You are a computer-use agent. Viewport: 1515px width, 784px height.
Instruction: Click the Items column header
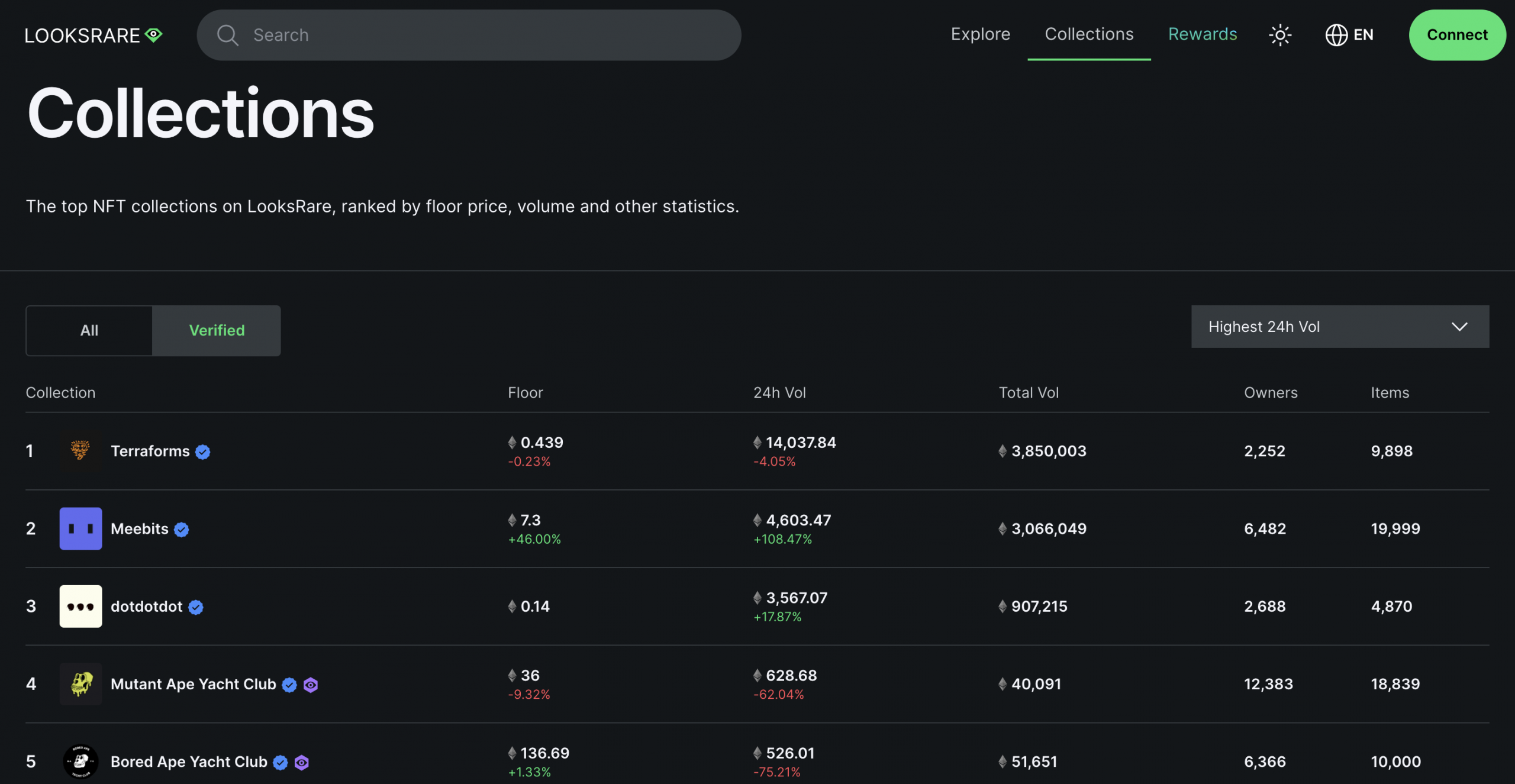click(x=1390, y=392)
